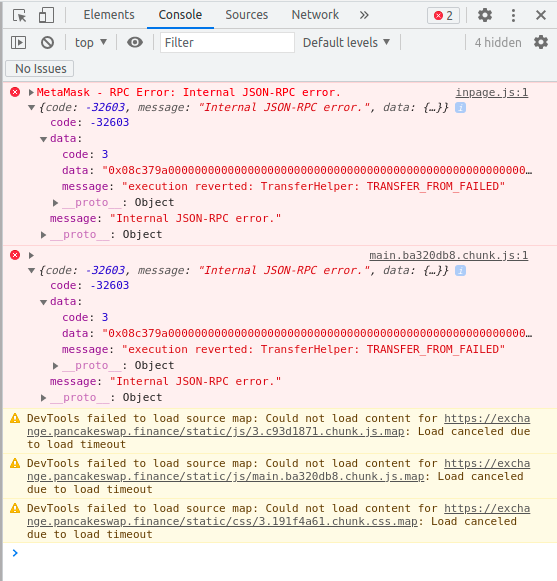Open the 3.191f4a61.chunk.css.map link
Screen dimensions: 557x581
(x=222, y=521)
